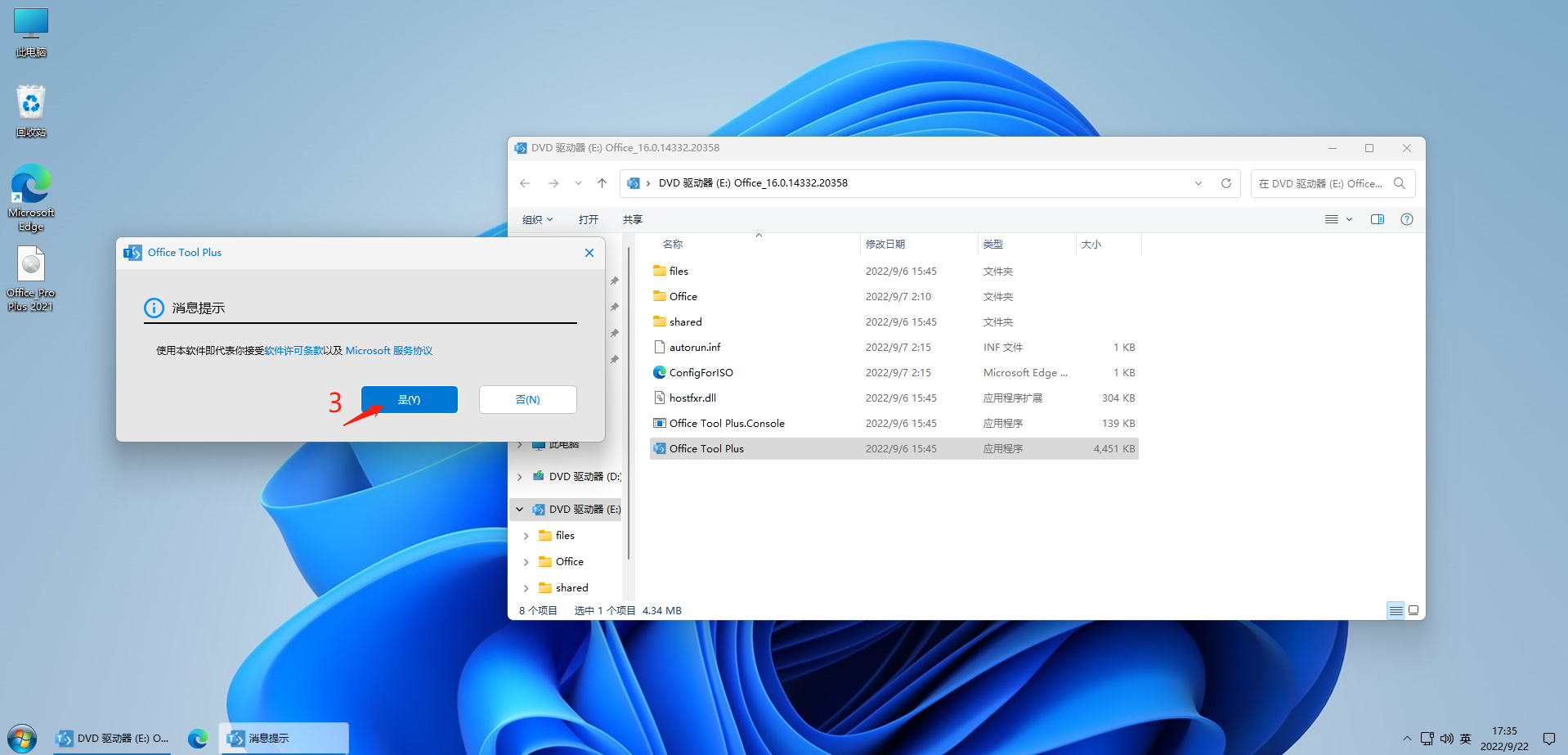This screenshot has width=1568, height=755.
Task: Switch to large icons view in status bar
Action: tap(1413, 610)
